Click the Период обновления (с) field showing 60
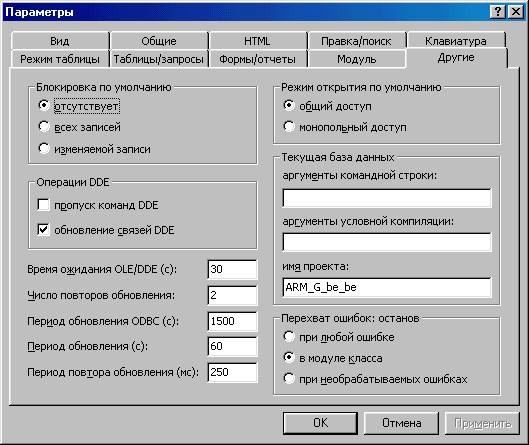529x445 pixels. 232,346
